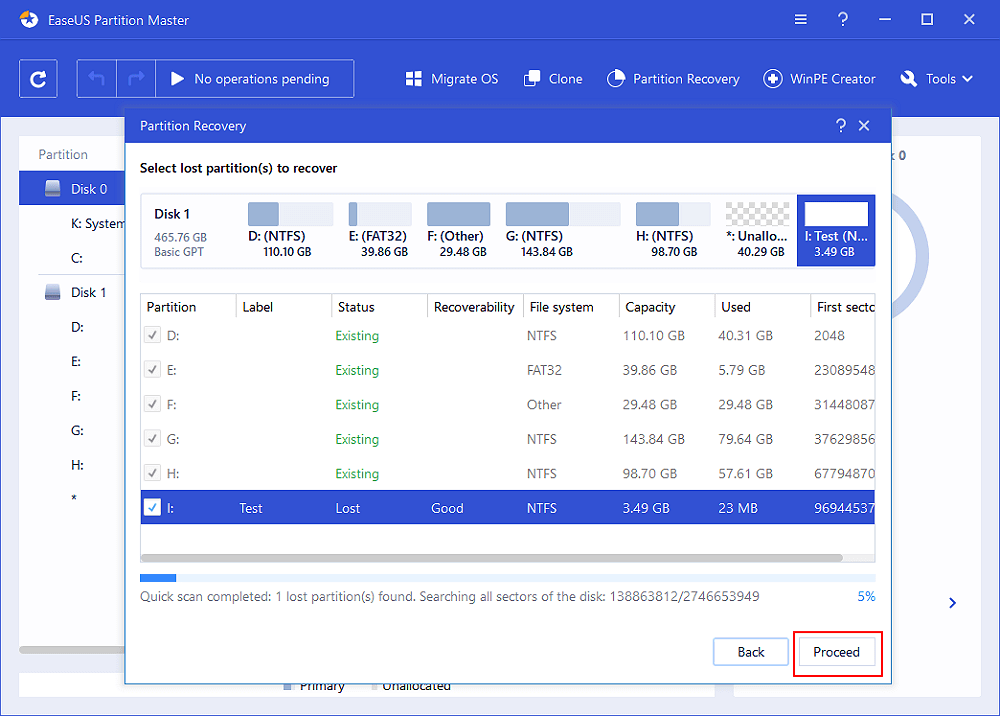Toggle checkbox for partition D:

152,335
